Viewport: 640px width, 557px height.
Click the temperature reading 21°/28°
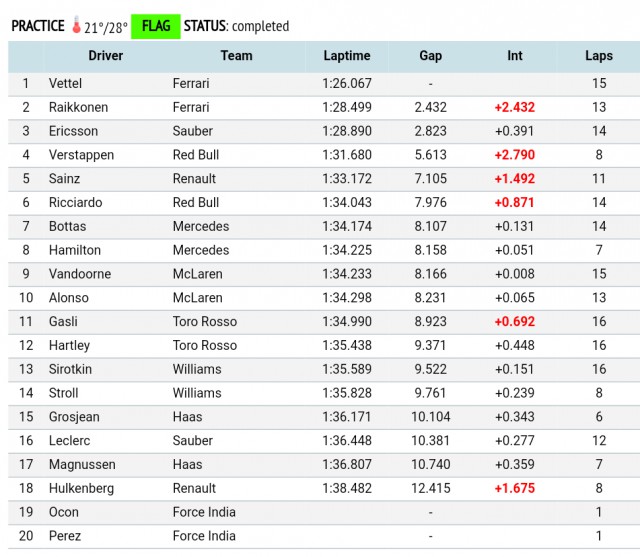[x=106, y=28]
